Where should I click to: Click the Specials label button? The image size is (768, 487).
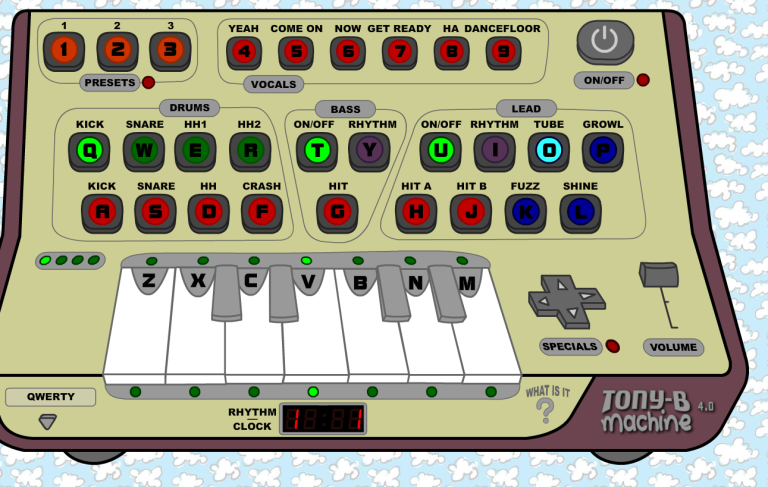tap(571, 347)
